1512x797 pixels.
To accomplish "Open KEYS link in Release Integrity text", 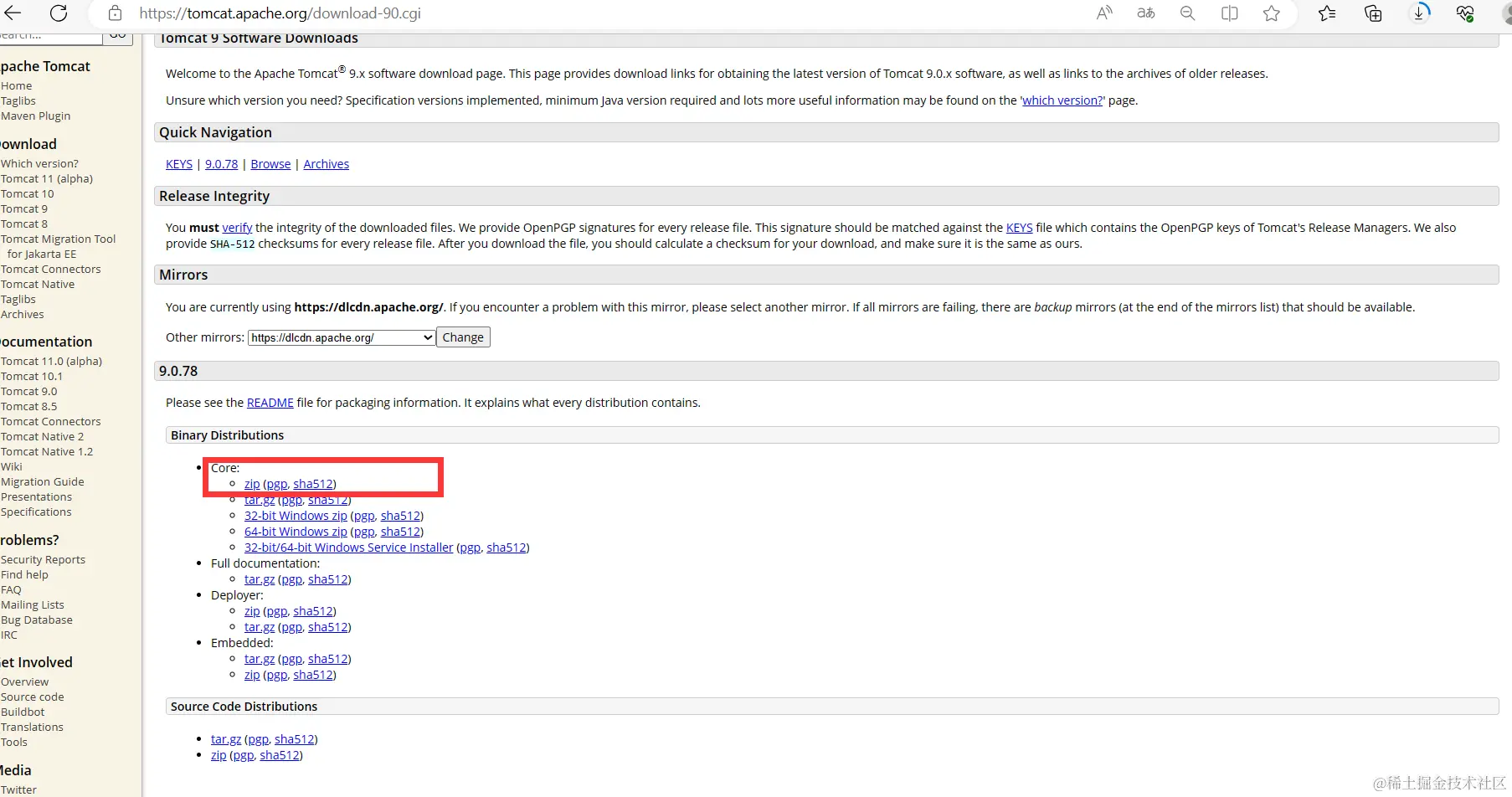I will 1019,228.
